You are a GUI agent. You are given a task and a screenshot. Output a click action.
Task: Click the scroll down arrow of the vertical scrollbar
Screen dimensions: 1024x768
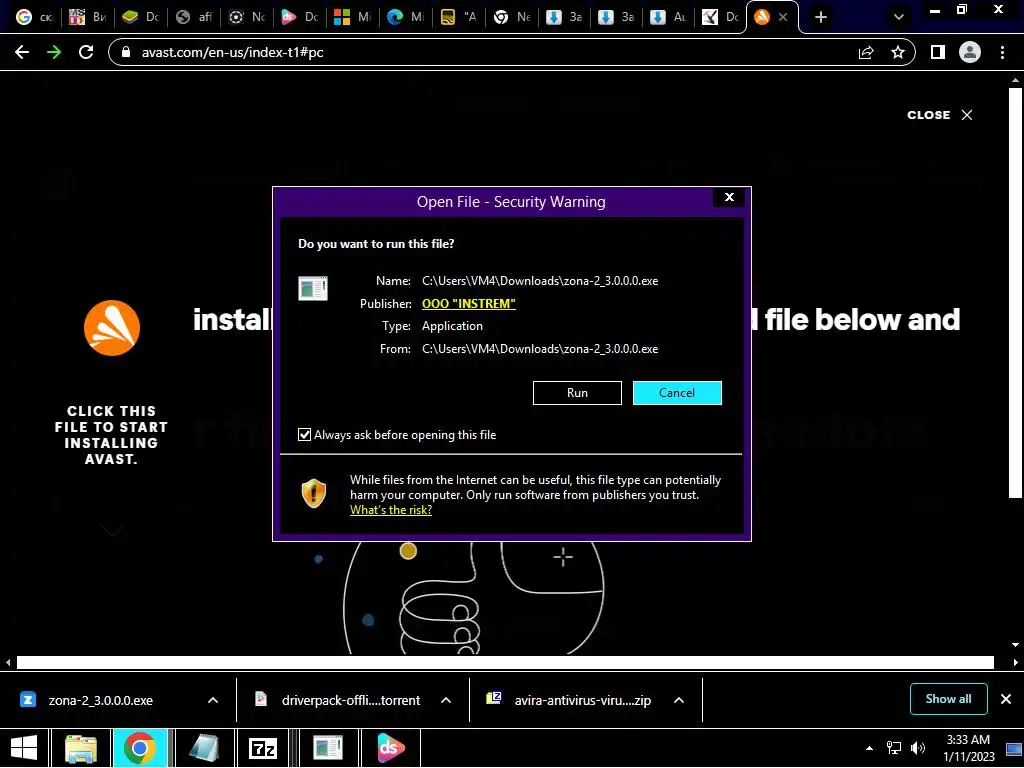pos(1015,645)
